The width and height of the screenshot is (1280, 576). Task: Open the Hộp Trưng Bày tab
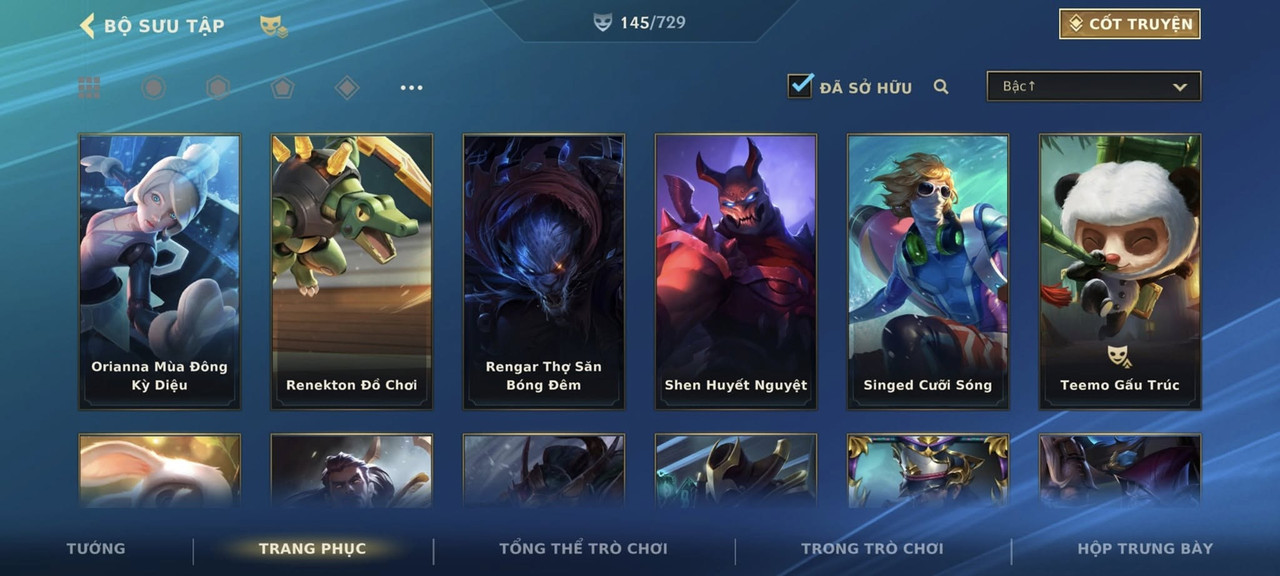1145,548
